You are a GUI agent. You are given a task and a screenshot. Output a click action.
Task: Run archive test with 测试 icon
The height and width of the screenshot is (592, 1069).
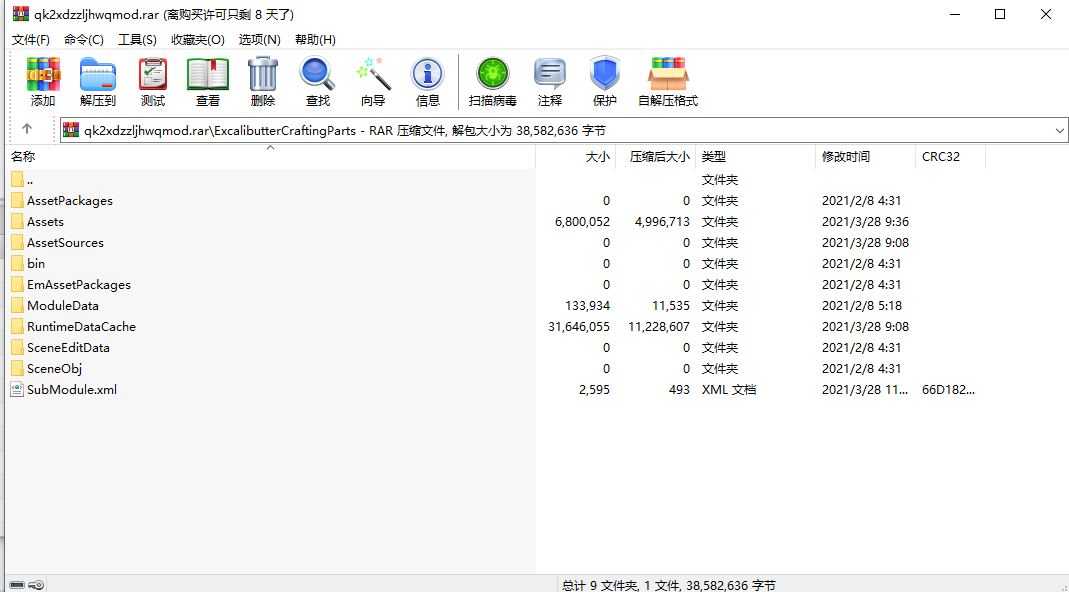153,82
